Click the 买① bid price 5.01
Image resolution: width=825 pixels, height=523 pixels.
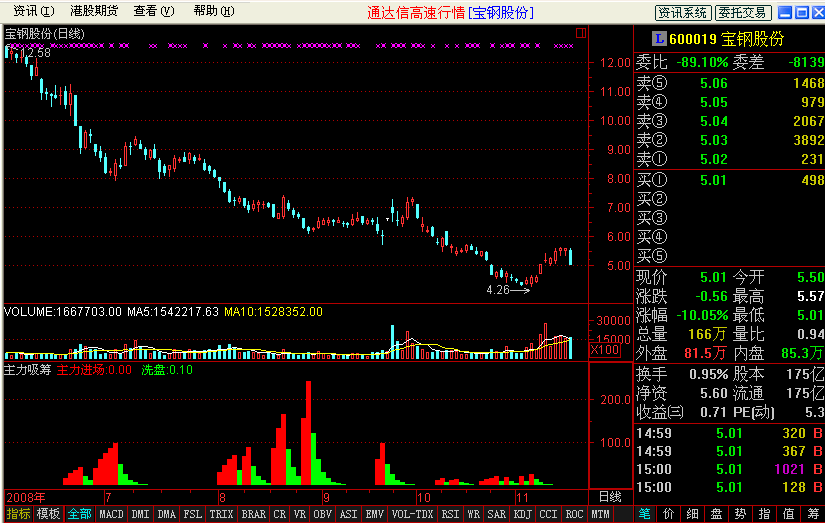point(713,180)
